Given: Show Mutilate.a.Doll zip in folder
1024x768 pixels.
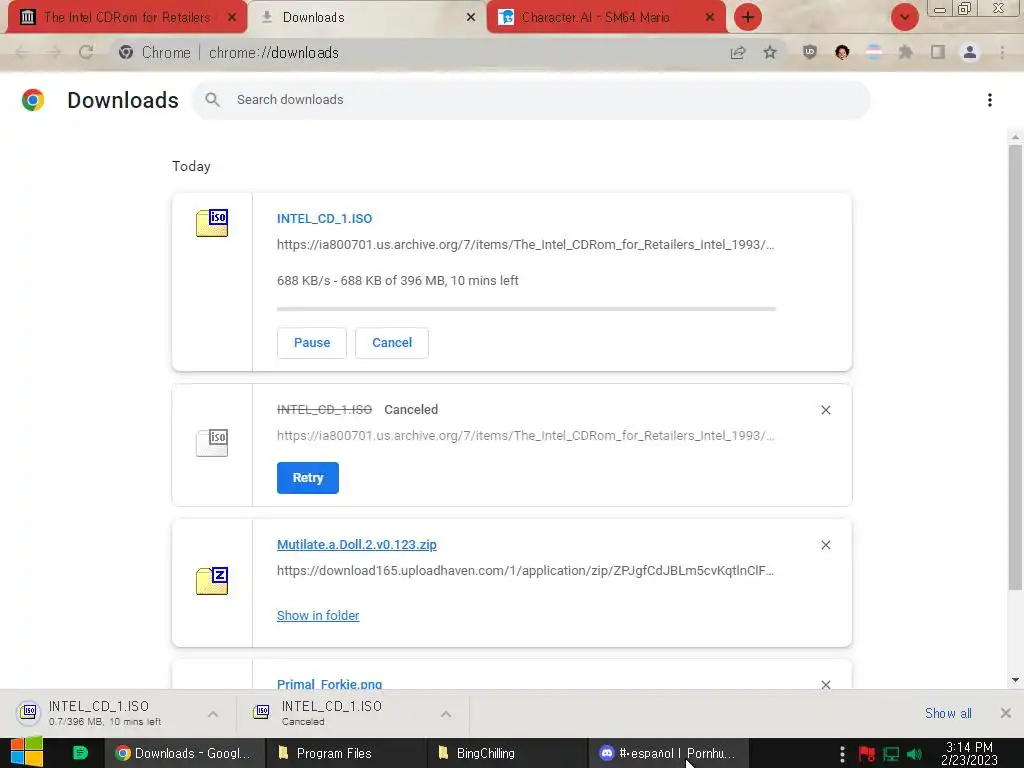Looking at the screenshot, I should (318, 616).
